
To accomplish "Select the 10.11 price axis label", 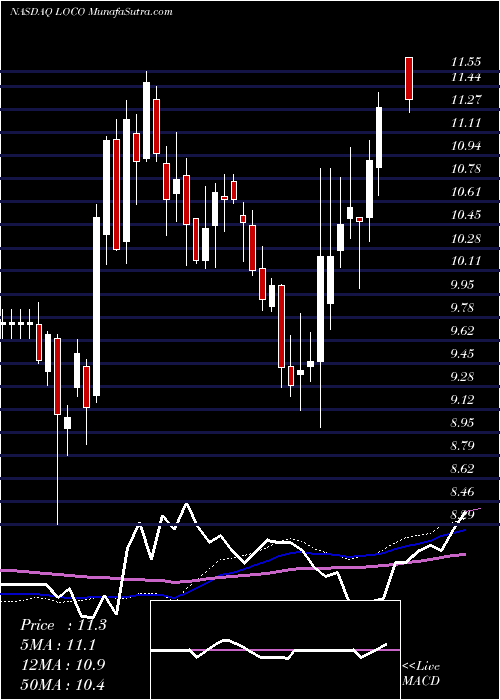I will (465, 261).
